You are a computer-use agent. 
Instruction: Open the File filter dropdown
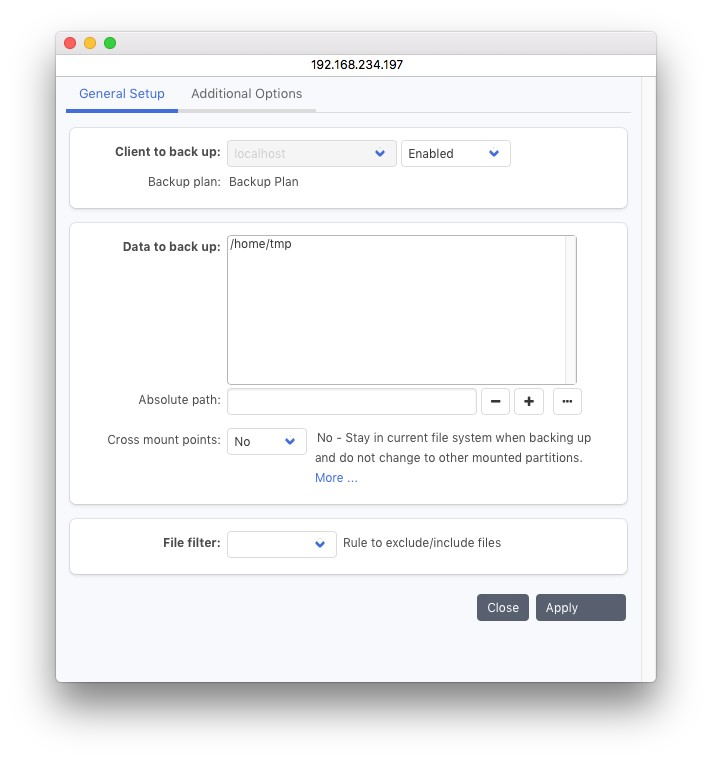pos(281,544)
